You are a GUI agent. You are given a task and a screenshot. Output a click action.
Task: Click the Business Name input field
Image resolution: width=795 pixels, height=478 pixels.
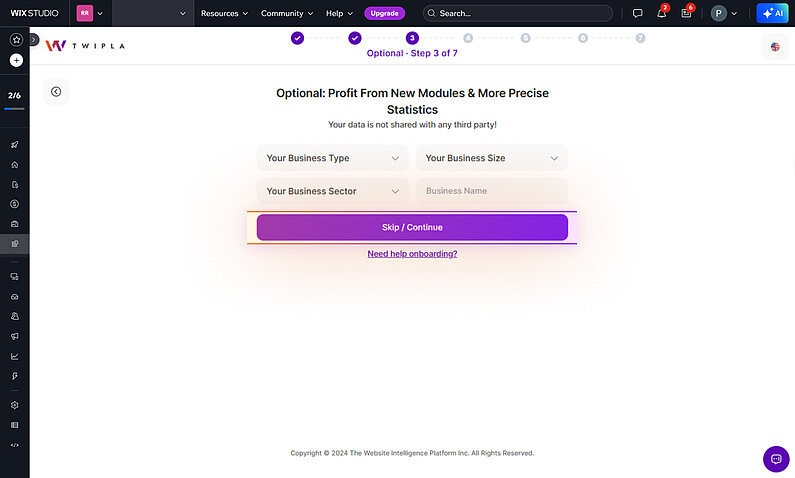point(491,191)
